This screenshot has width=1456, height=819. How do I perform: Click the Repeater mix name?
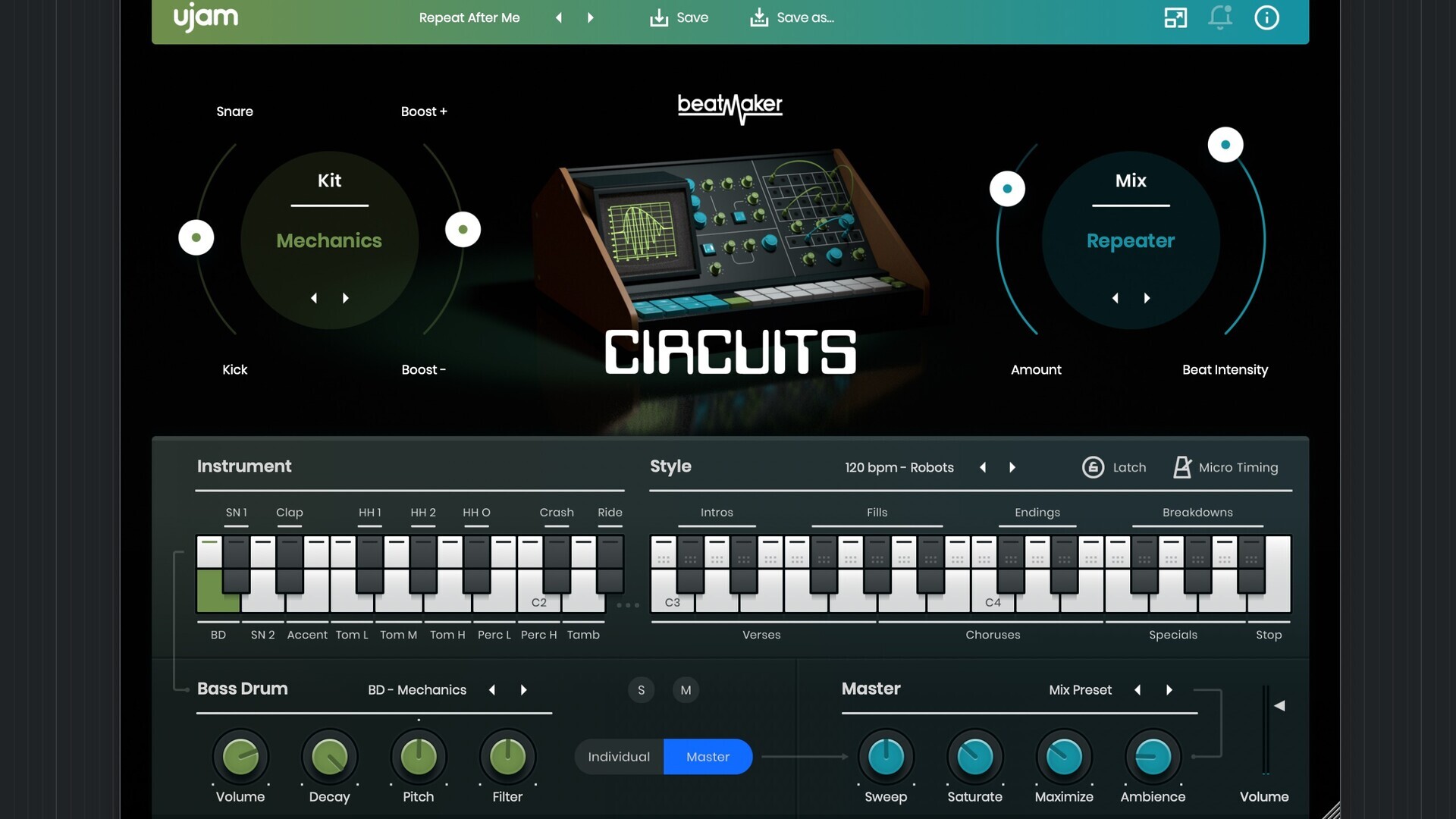click(1131, 240)
